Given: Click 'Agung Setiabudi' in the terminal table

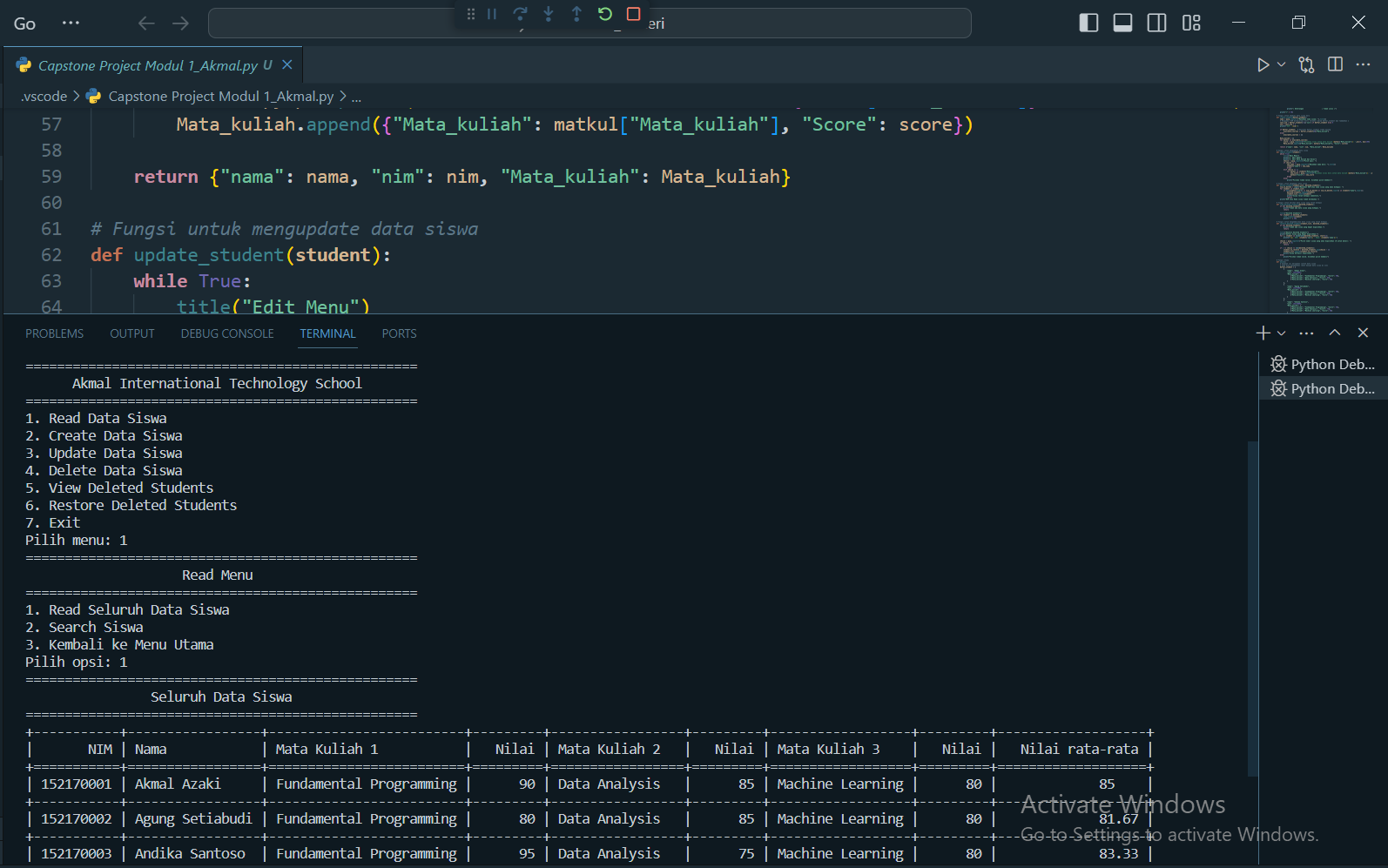Looking at the screenshot, I should 193,818.
